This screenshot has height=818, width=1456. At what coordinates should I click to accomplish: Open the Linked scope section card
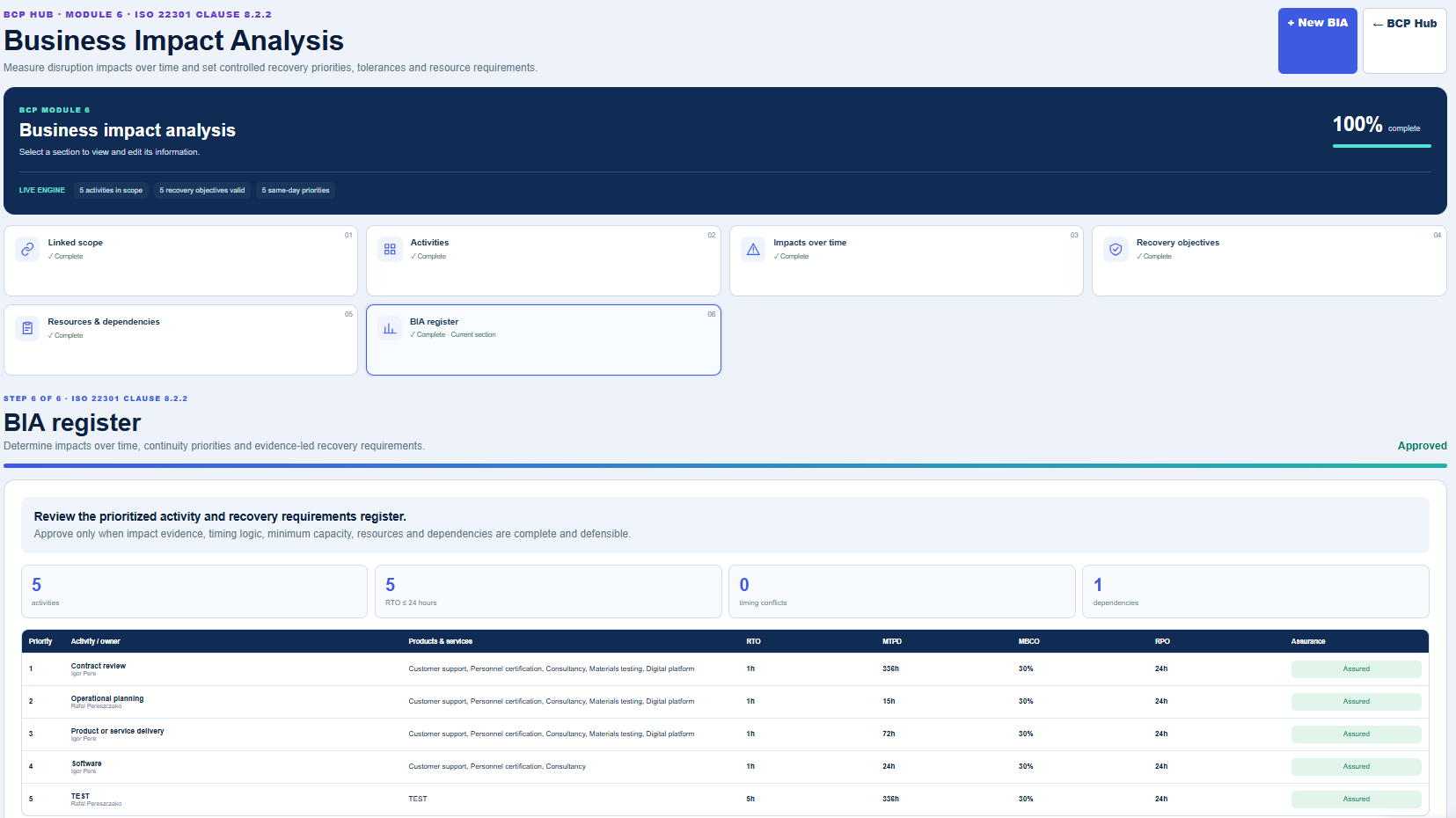coord(180,260)
